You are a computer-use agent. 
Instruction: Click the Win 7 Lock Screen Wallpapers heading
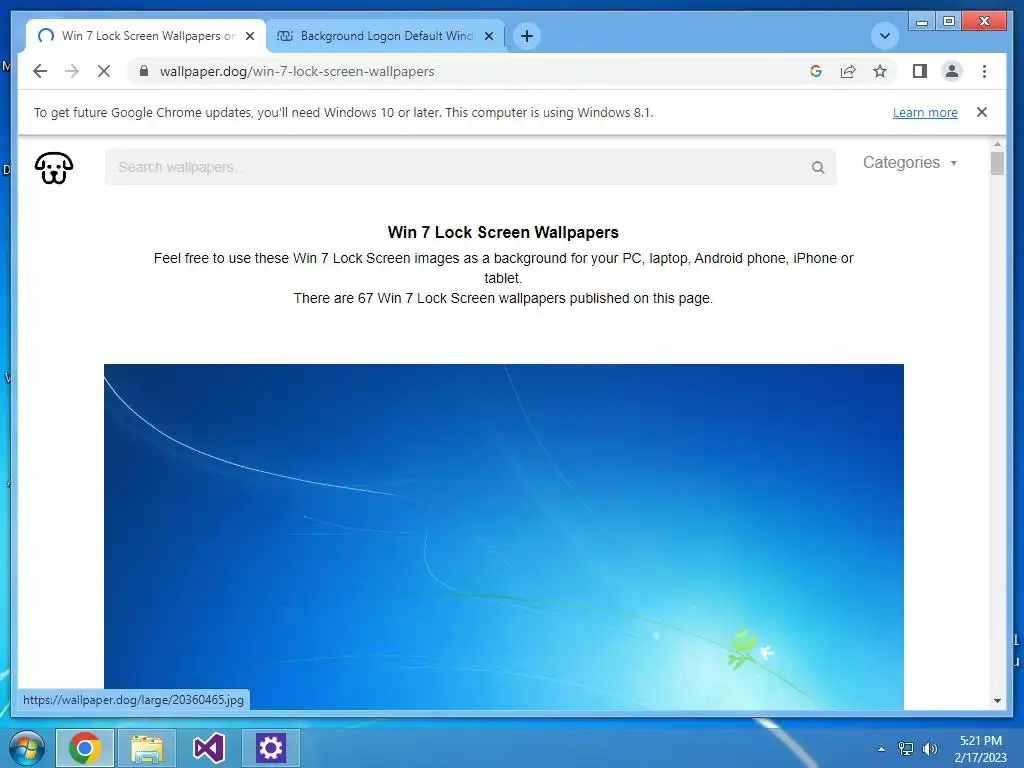pos(503,232)
